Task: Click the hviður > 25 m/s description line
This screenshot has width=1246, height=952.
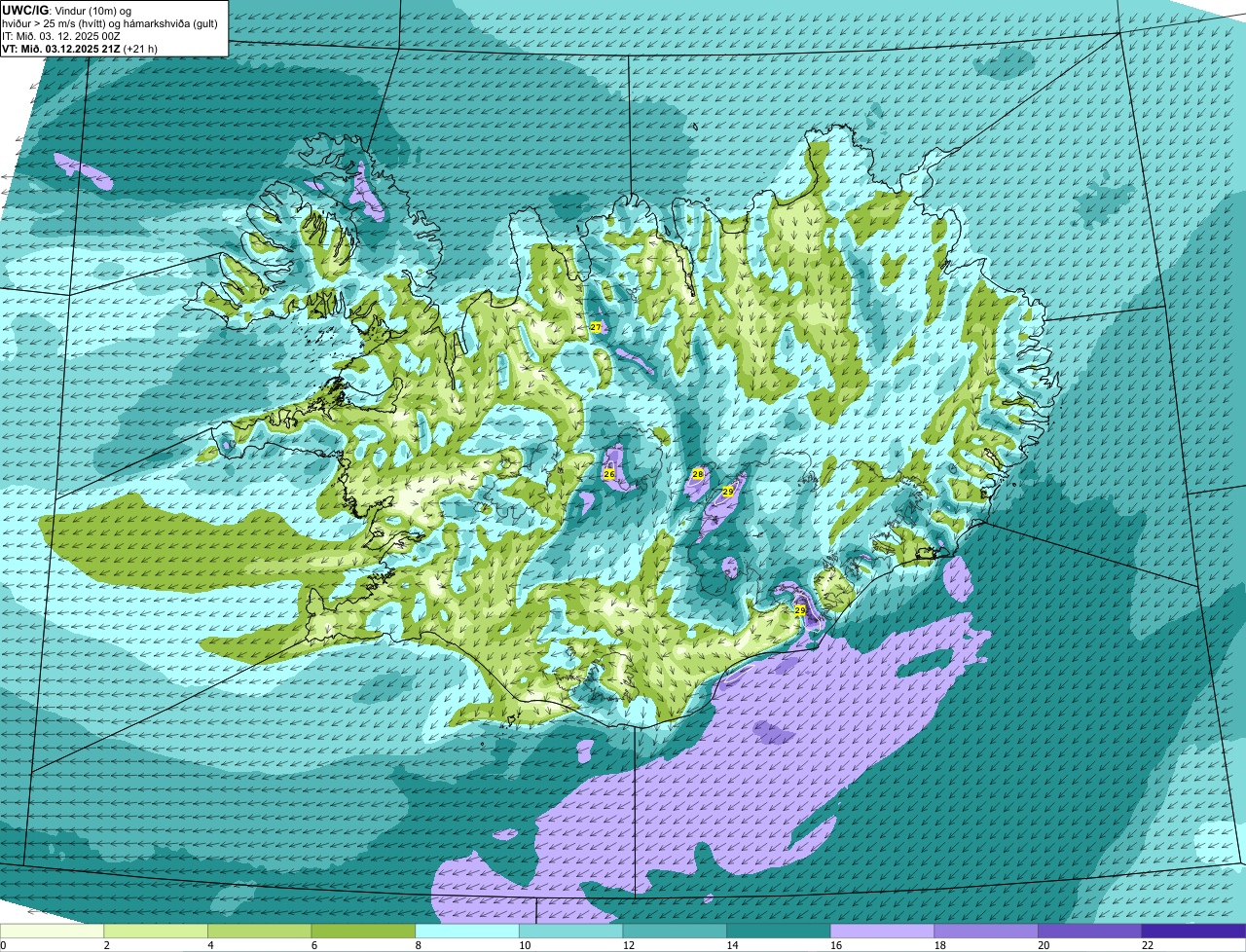Action: pyautogui.click(x=109, y=23)
